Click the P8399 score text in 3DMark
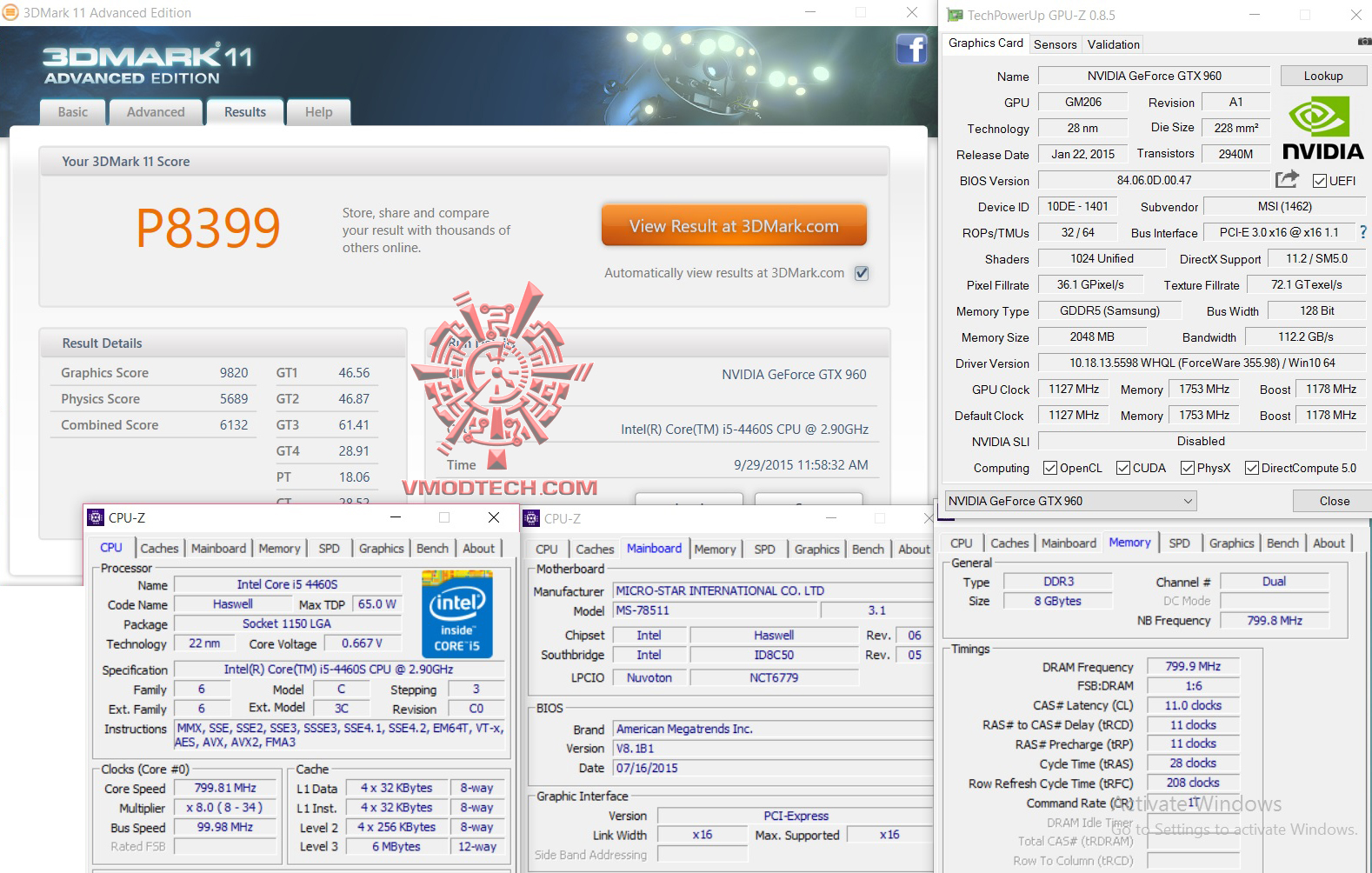The image size is (1372, 873). tap(208, 228)
